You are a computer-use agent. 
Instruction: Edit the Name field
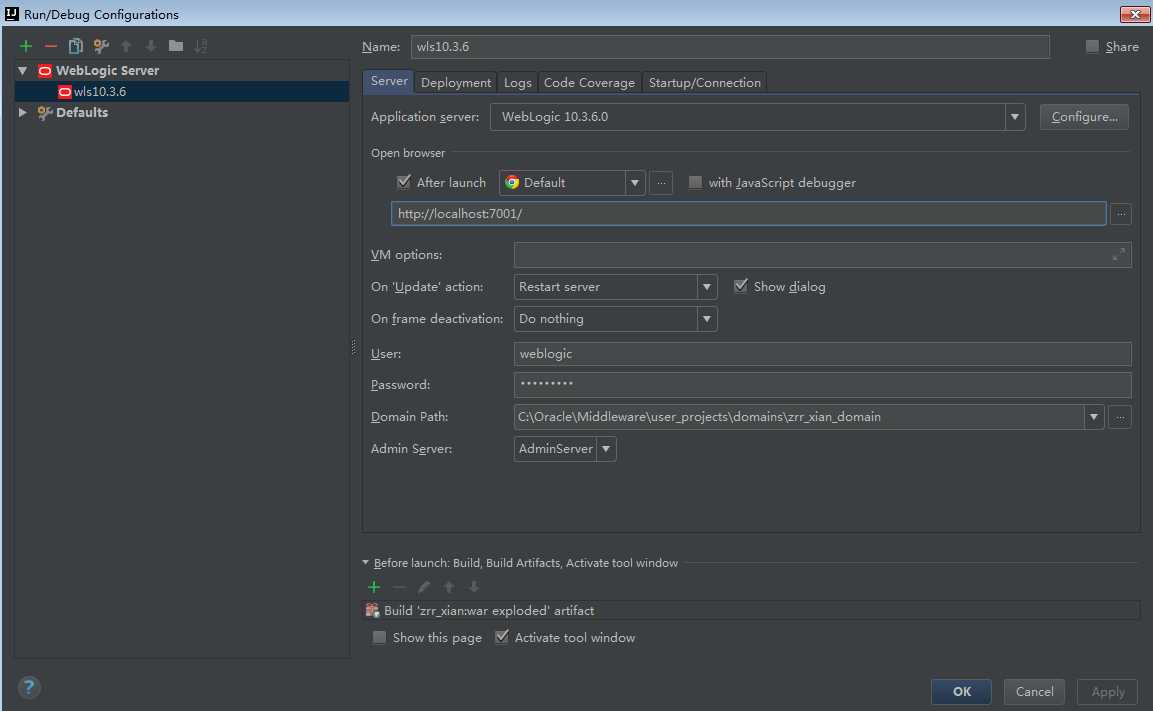point(730,47)
